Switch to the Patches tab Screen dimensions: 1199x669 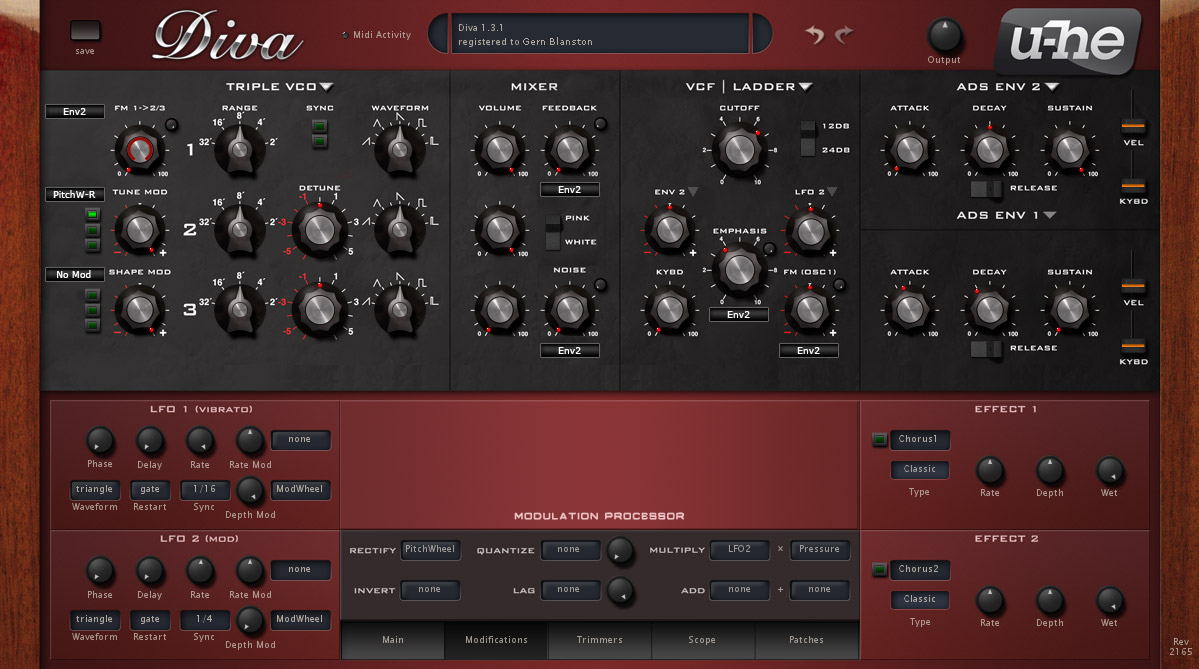point(806,640)
